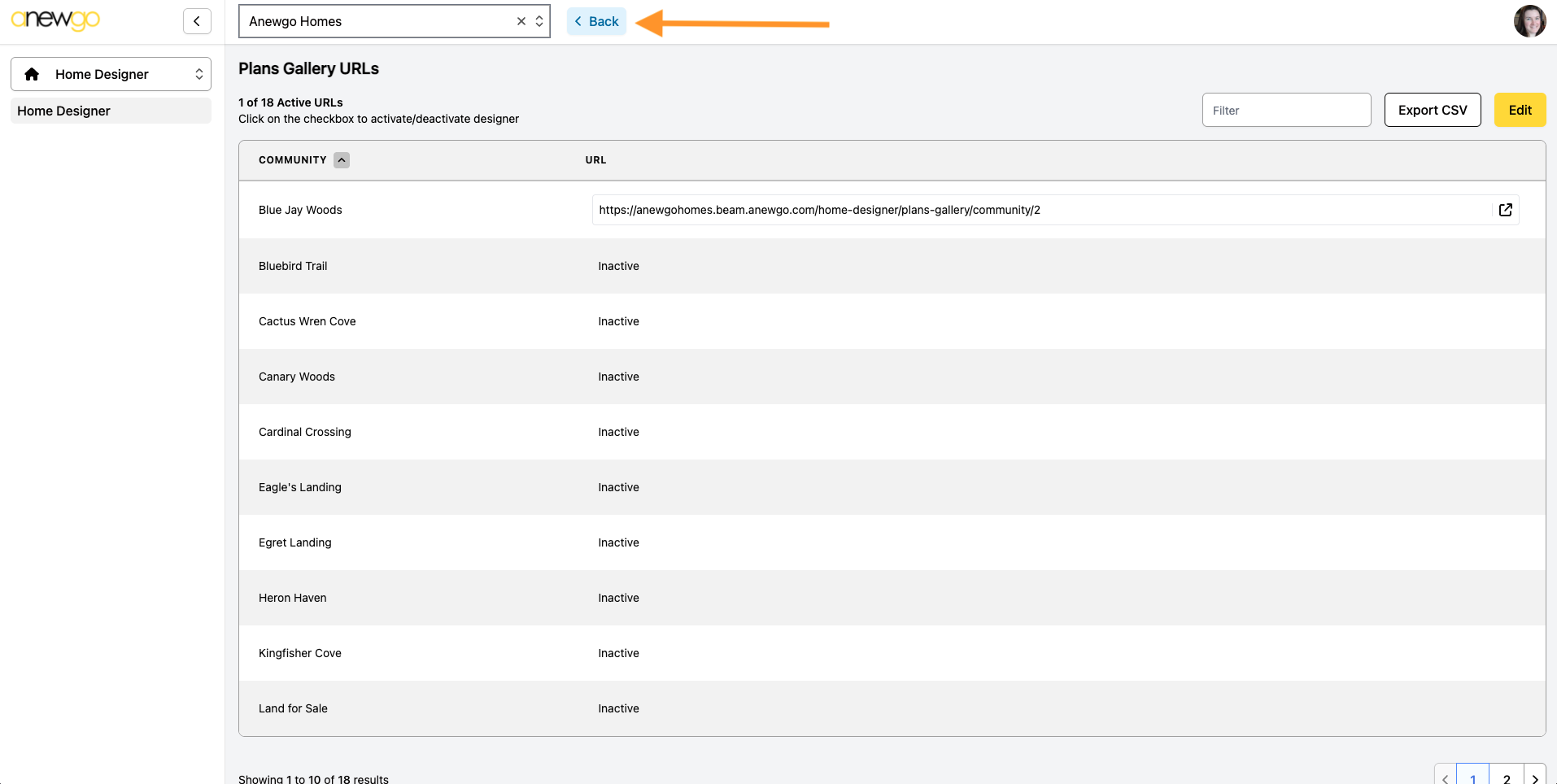Select the Canary Woods row
Image resolution: width=1557 pixels, height=784 pixels.
pos(892,377)
